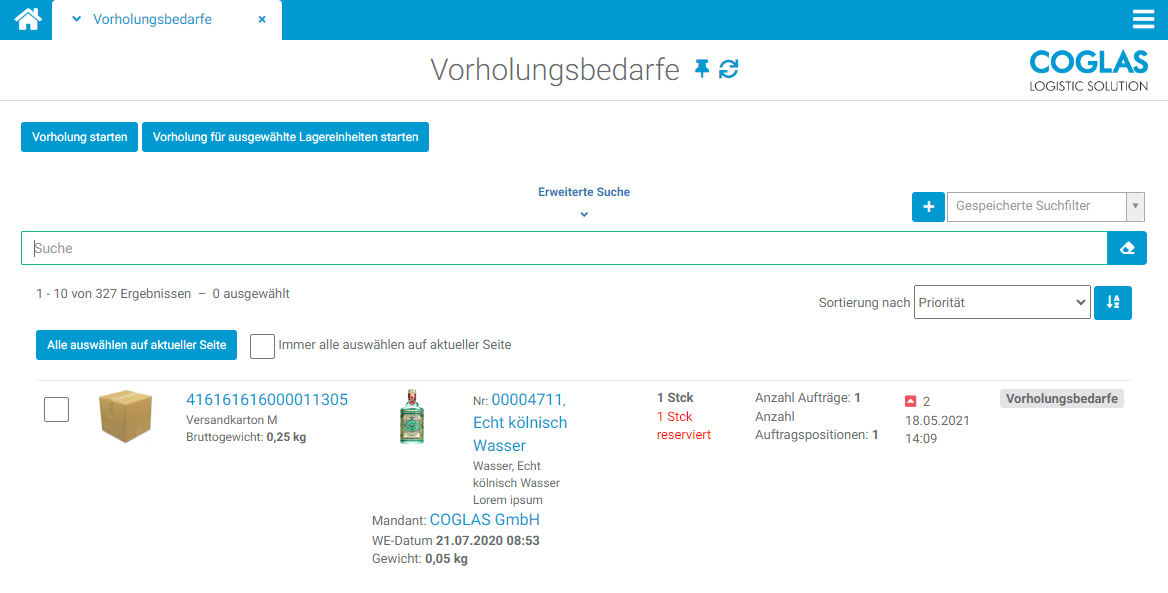Add a new saved search filter

coord(928,207)
